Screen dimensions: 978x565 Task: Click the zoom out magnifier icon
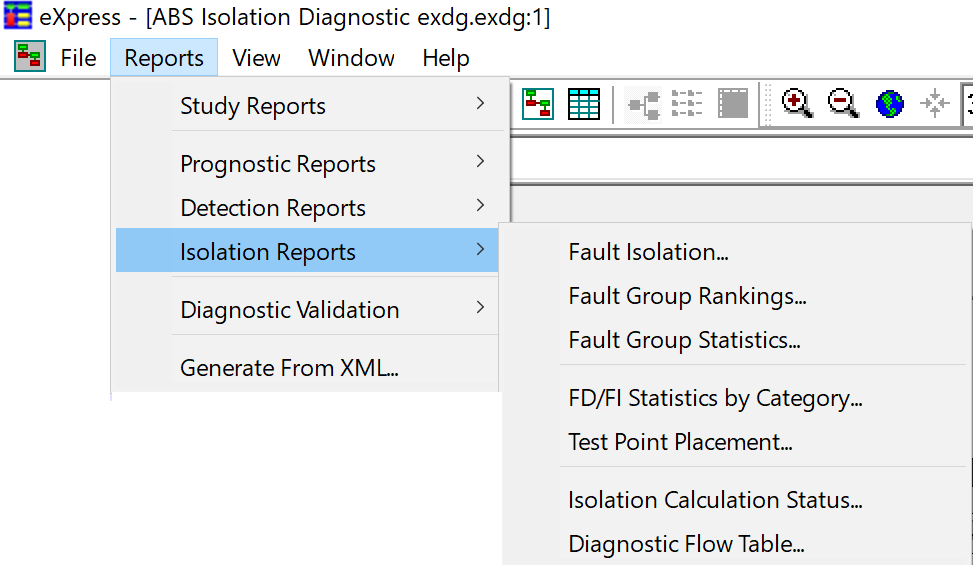point(843,104)
